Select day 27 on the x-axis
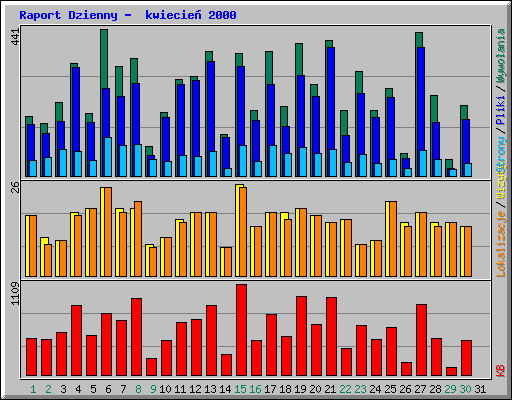Viewport: 512px width, 400px height. click(420, 389)
